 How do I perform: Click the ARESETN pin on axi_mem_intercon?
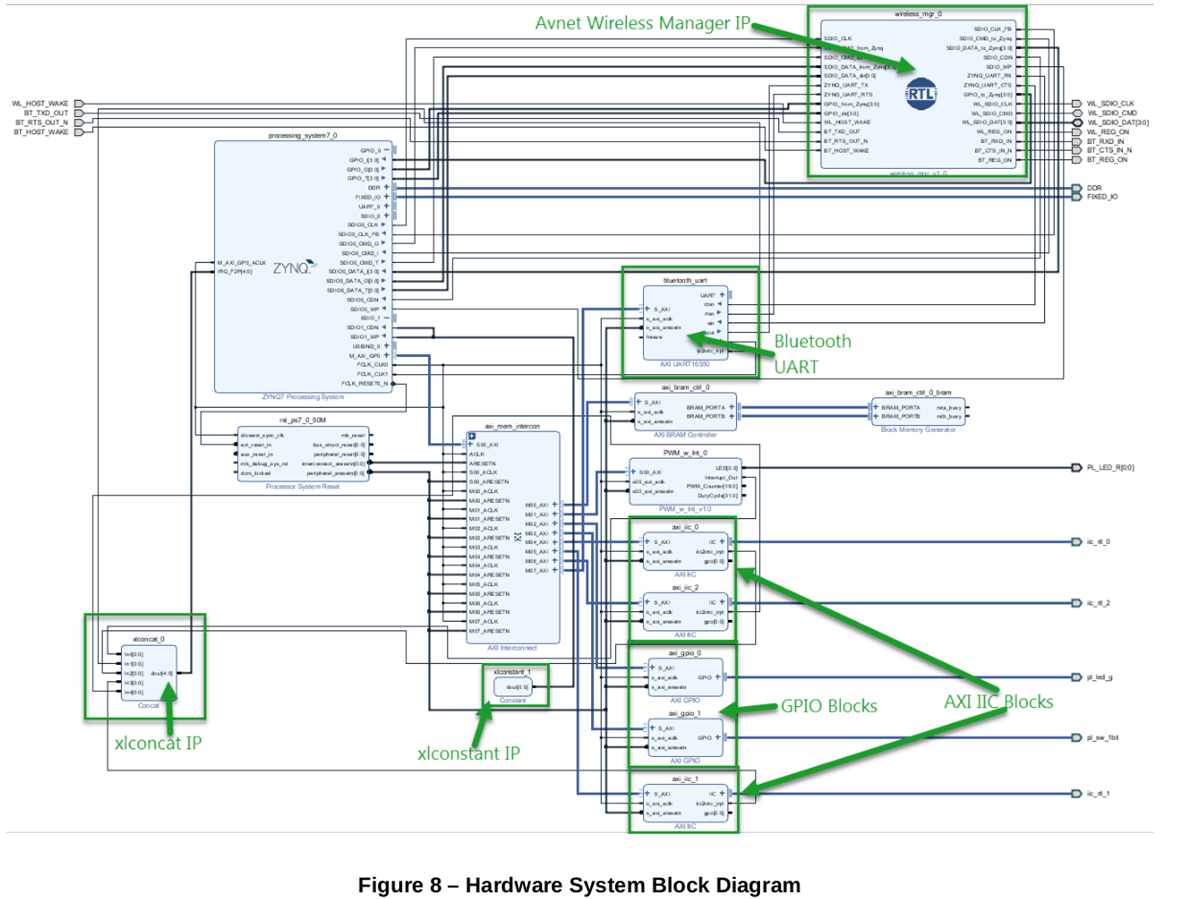[x=482, y=463]
